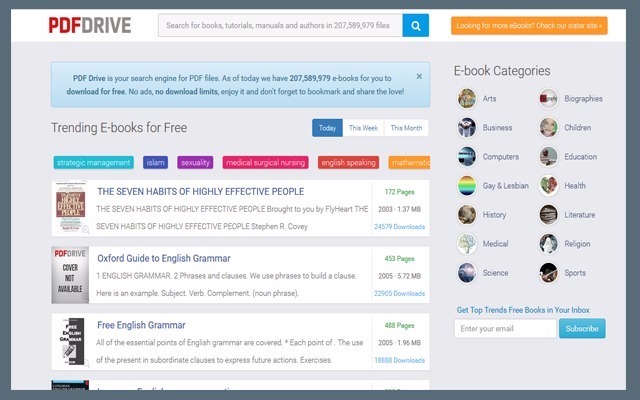Click the english speaking tag

348,162
